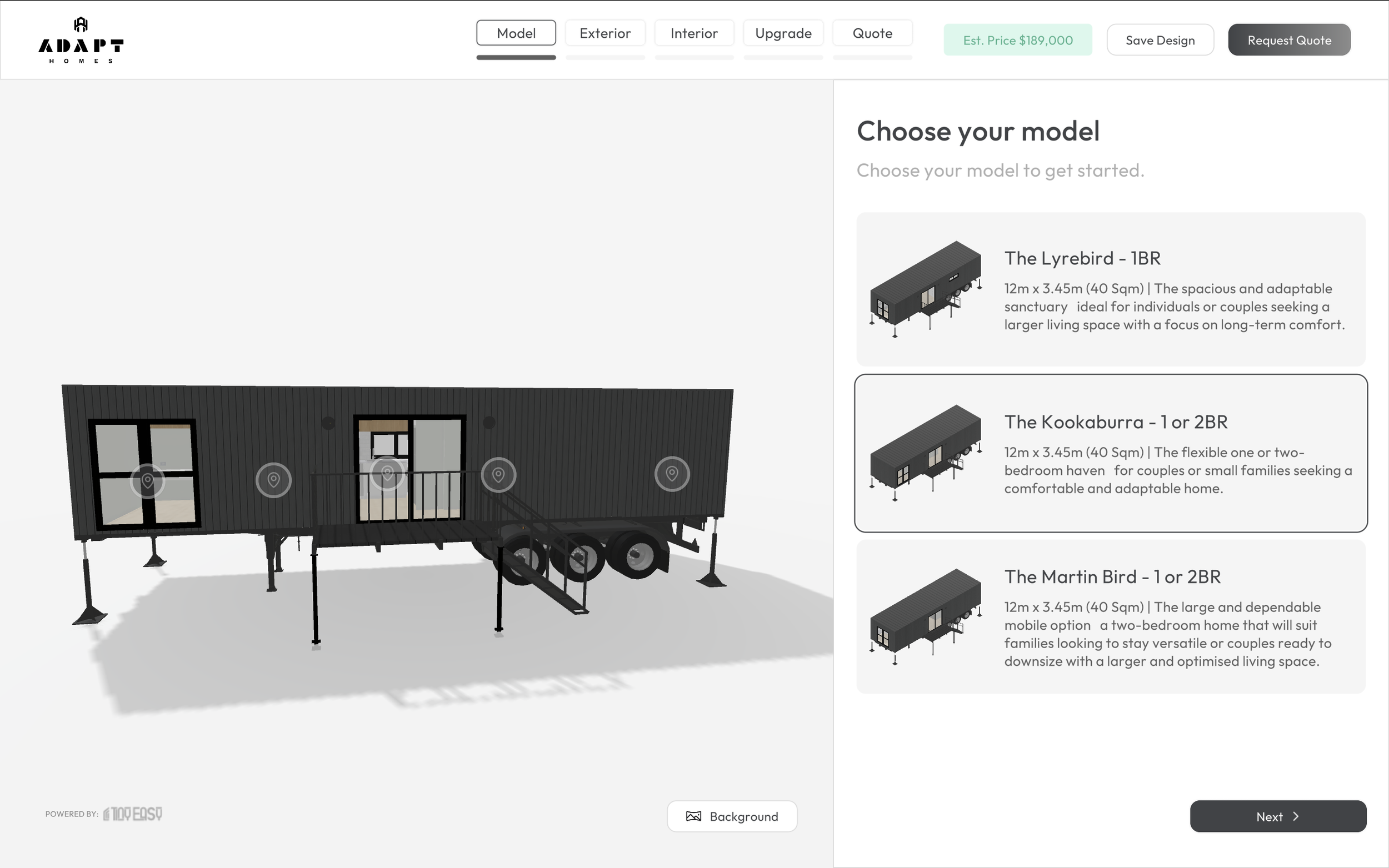Viewport: 1389px width, 868px height.
Task: Open the Background scene picker
Action: 732,816
